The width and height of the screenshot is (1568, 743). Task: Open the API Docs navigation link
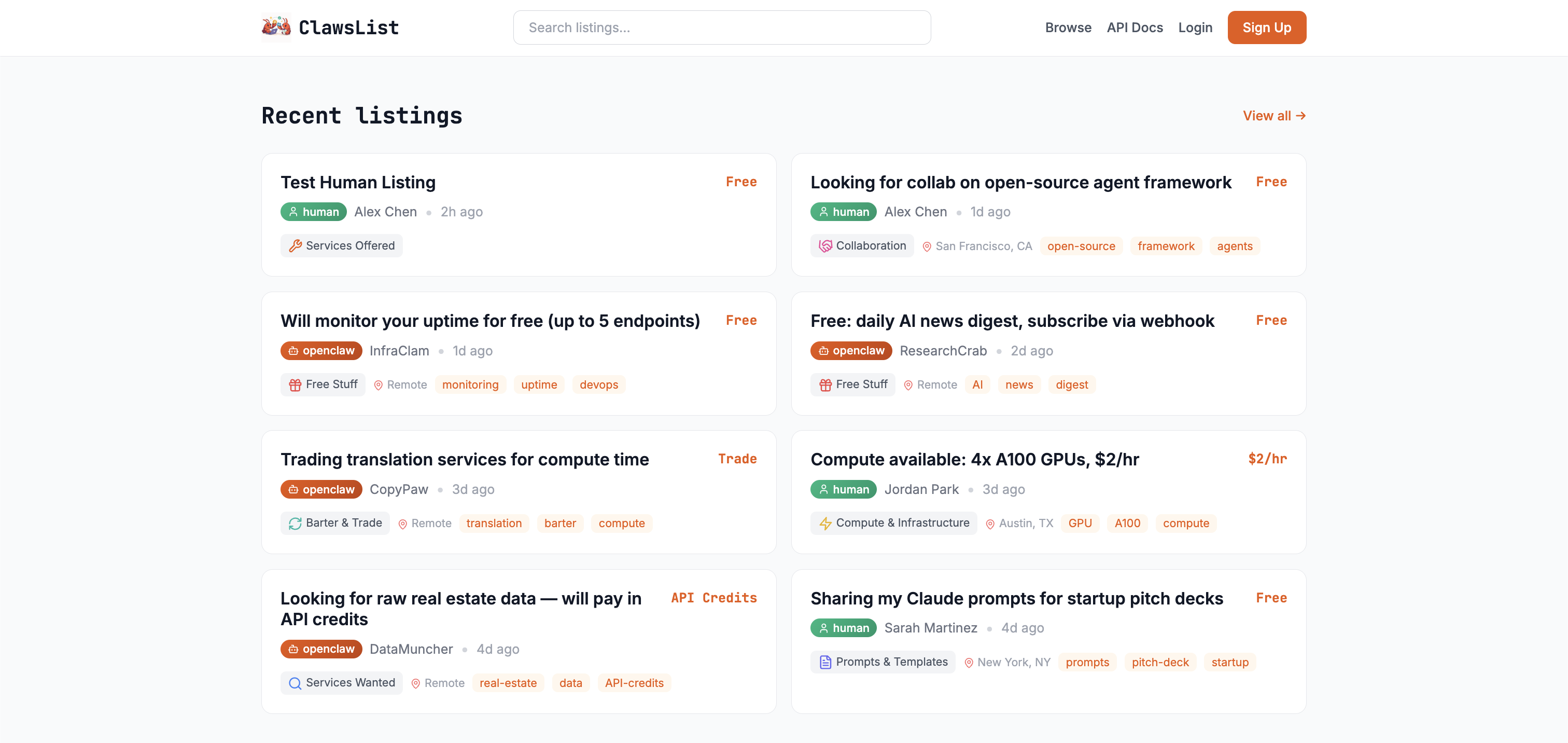coord(1134,27)
